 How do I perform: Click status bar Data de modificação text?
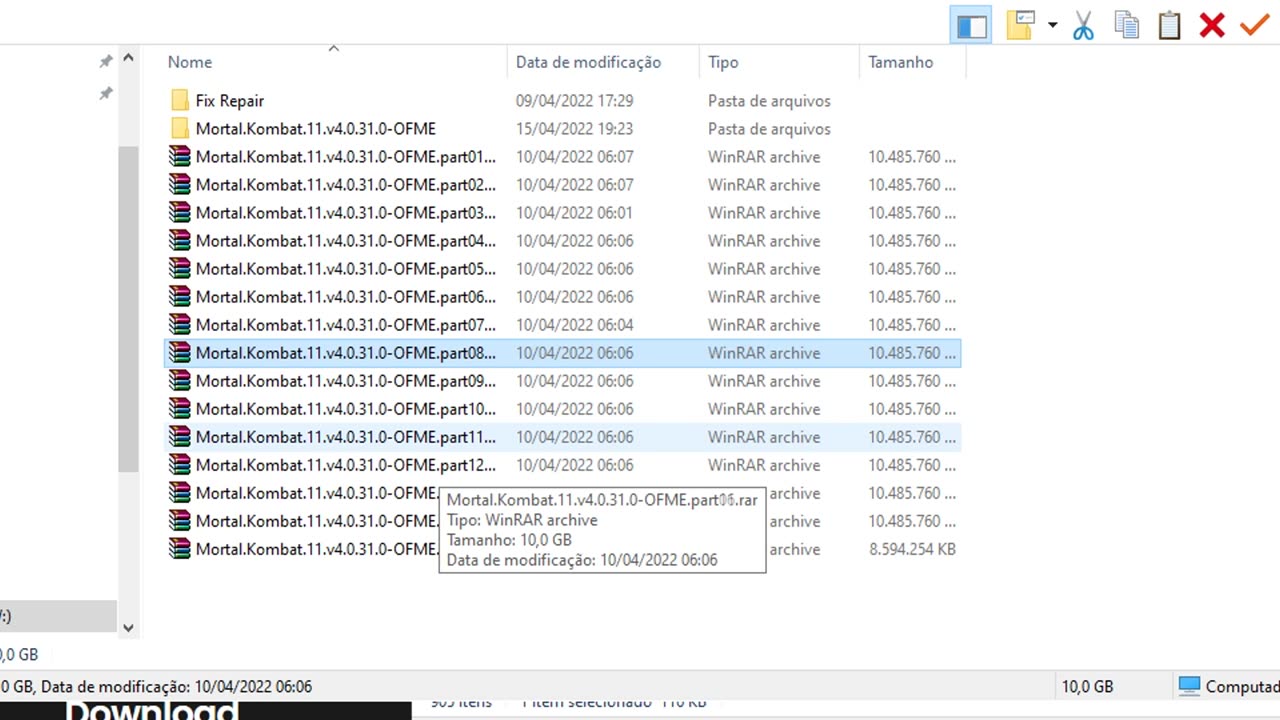(x=176, y=686)
